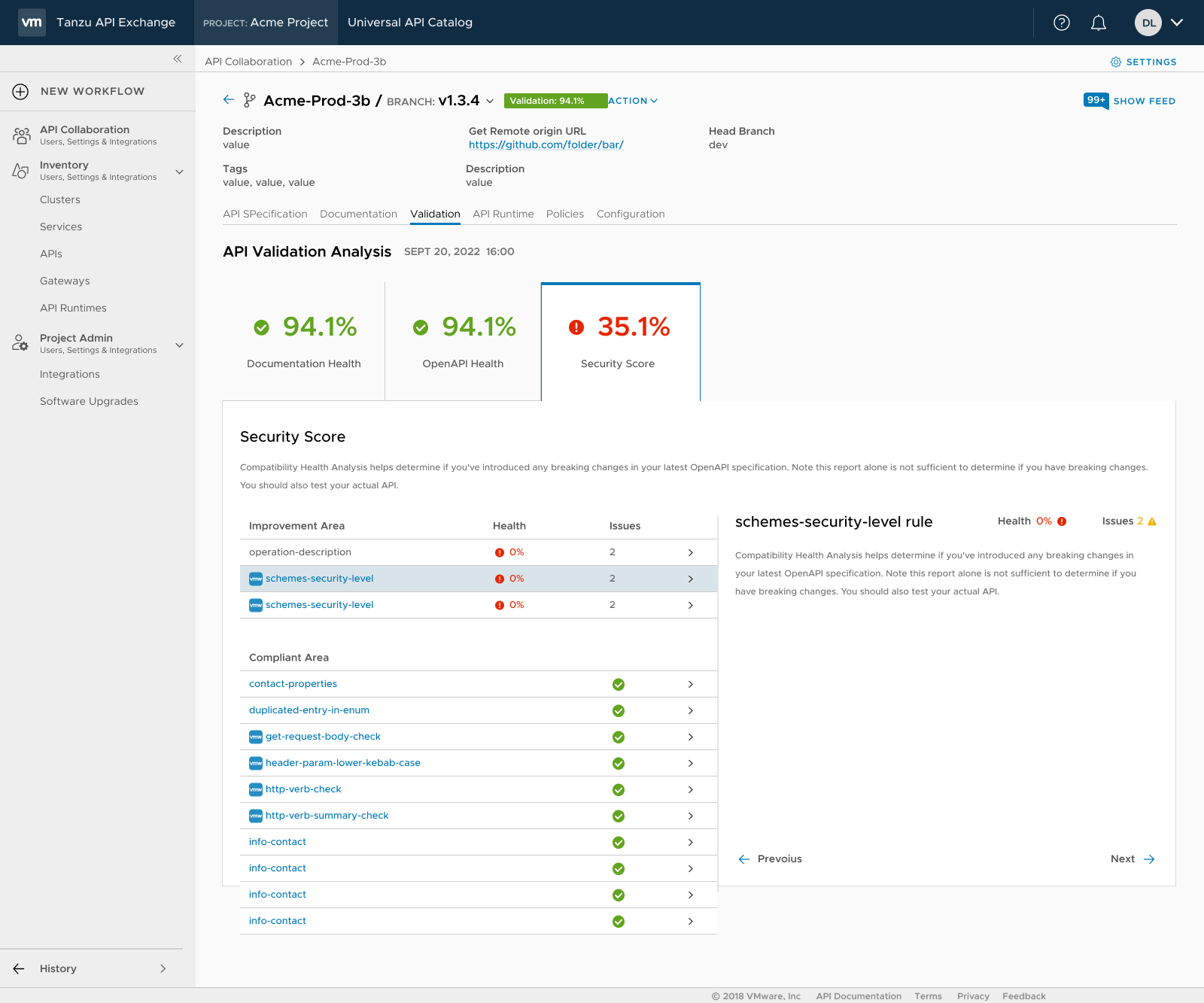Viewport: 1204px width, 1003px height.
Task: Go back using arrow beside Acme-Prod-3b
Action: coord(229,100)
